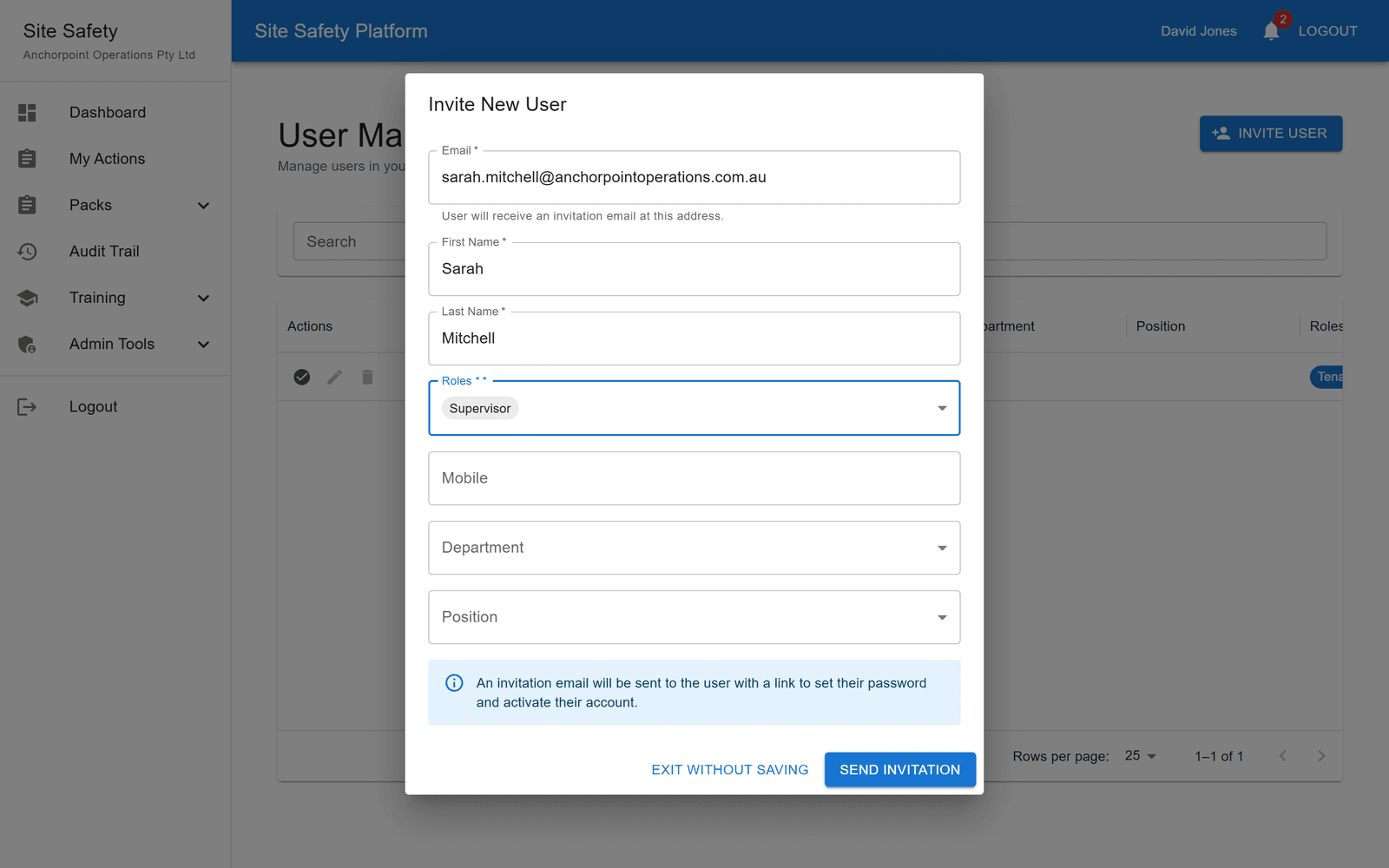Expand the Admin Tools submenu chevron

tap(203, 345)
